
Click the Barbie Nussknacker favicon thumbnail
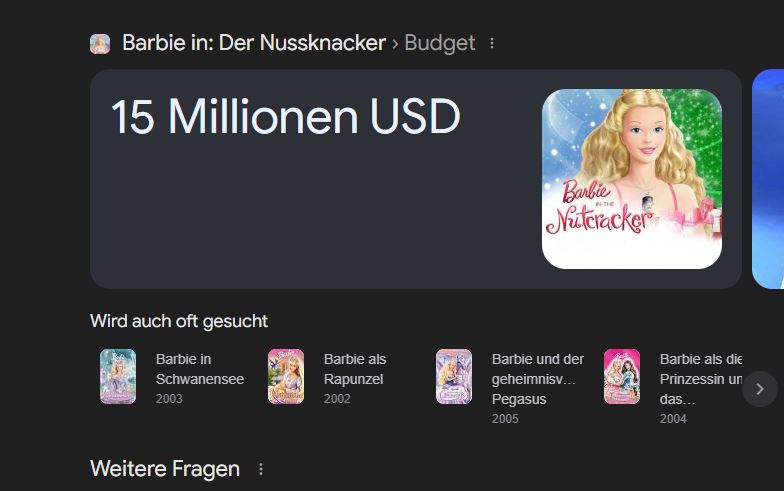[x=100, y=44]
